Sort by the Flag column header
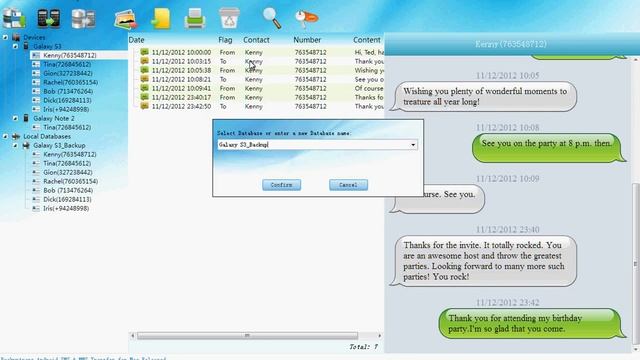Screen dimensions: 640x360 [x=225, y=40]
